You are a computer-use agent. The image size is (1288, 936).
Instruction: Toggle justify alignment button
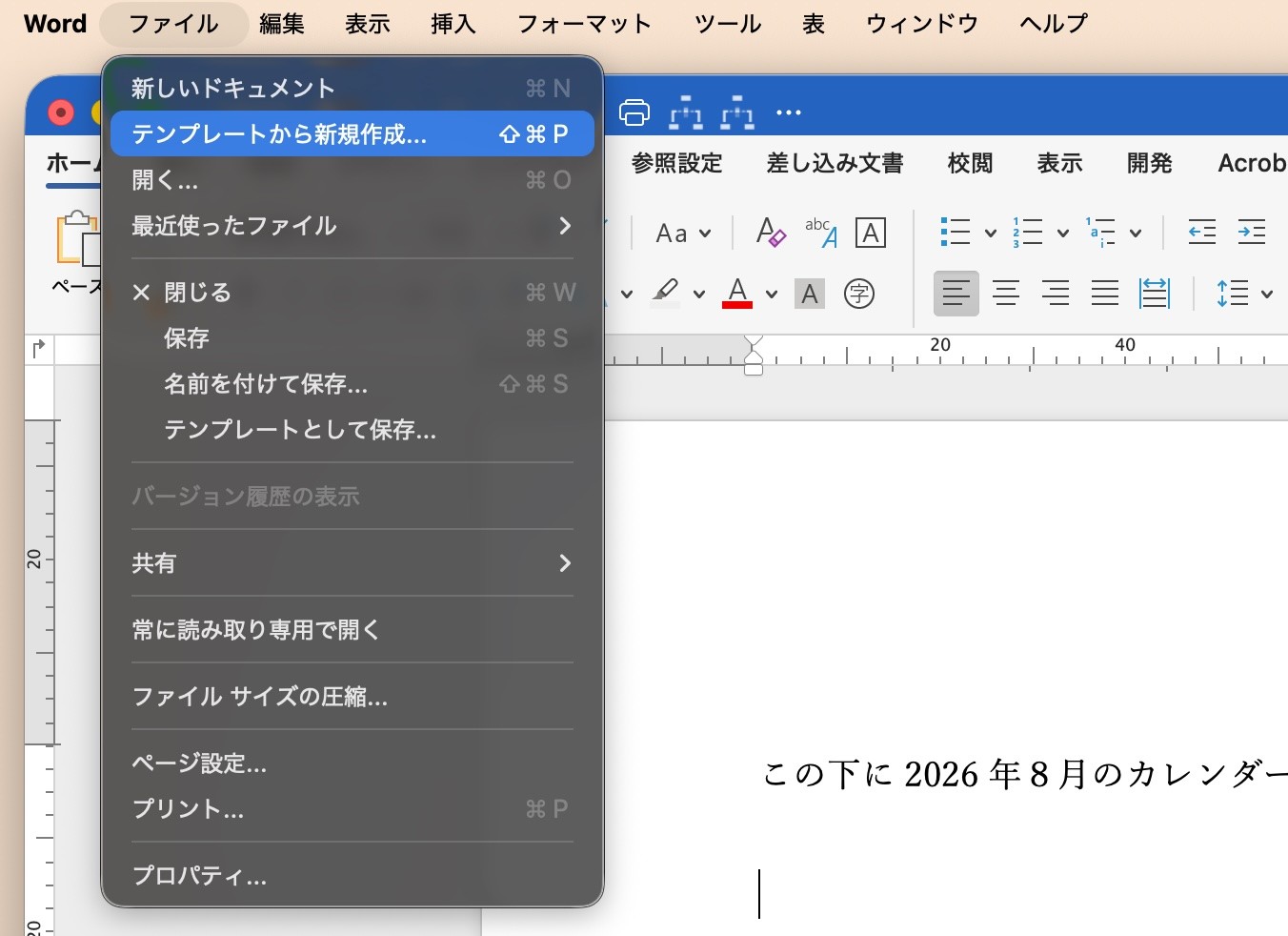coord(1105,294)
